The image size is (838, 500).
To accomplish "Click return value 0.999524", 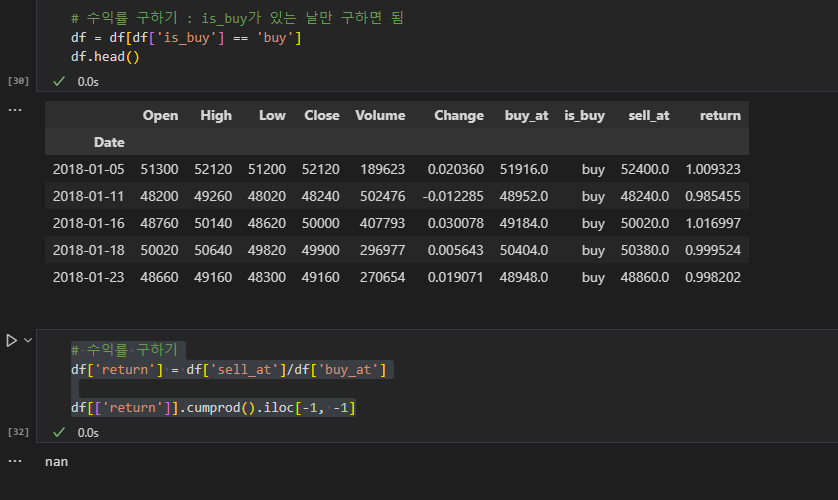I will (x=713, y=250).
